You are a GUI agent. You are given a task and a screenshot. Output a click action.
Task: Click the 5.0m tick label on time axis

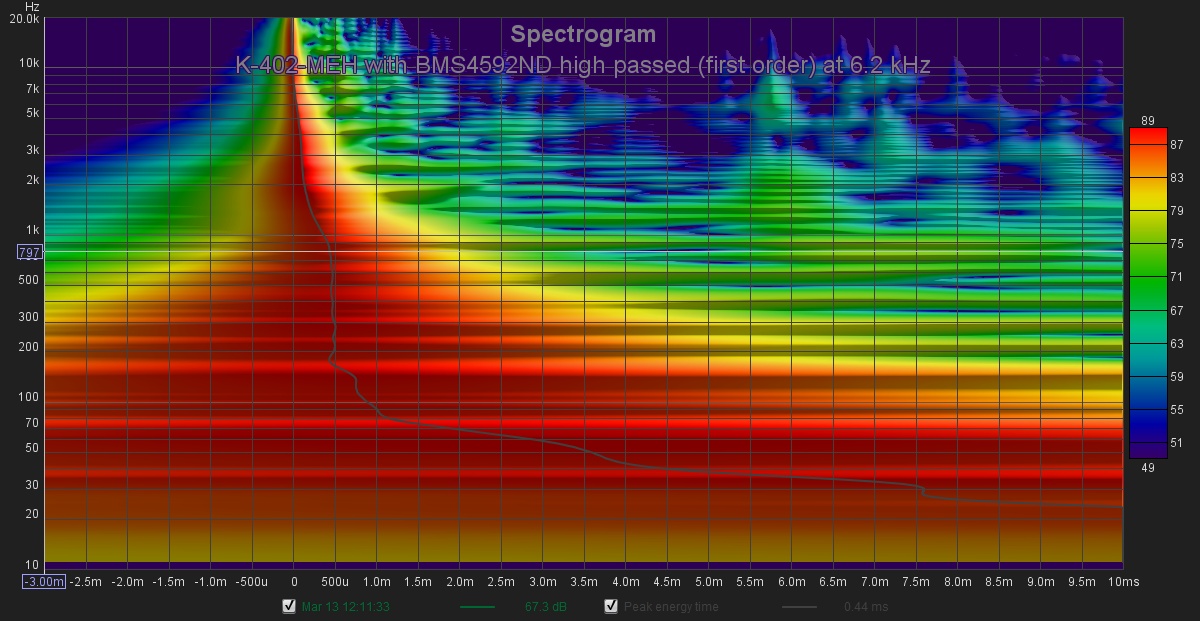tap(709, 581)
